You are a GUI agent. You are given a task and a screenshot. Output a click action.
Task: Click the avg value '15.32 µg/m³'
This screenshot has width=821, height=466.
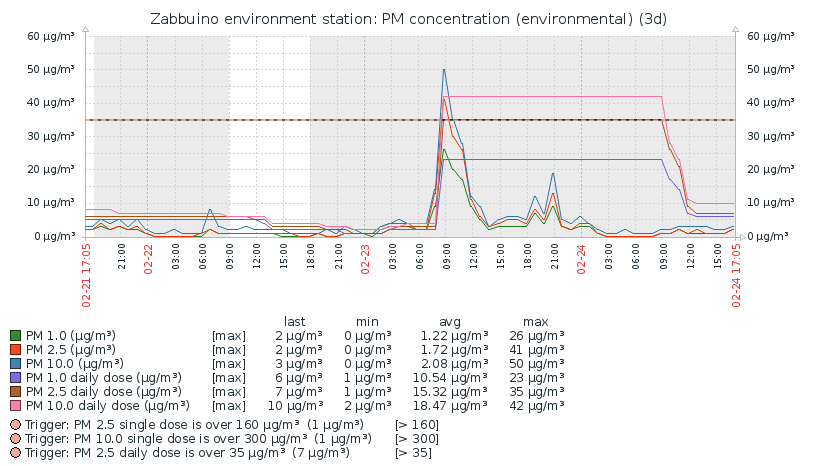450,392
